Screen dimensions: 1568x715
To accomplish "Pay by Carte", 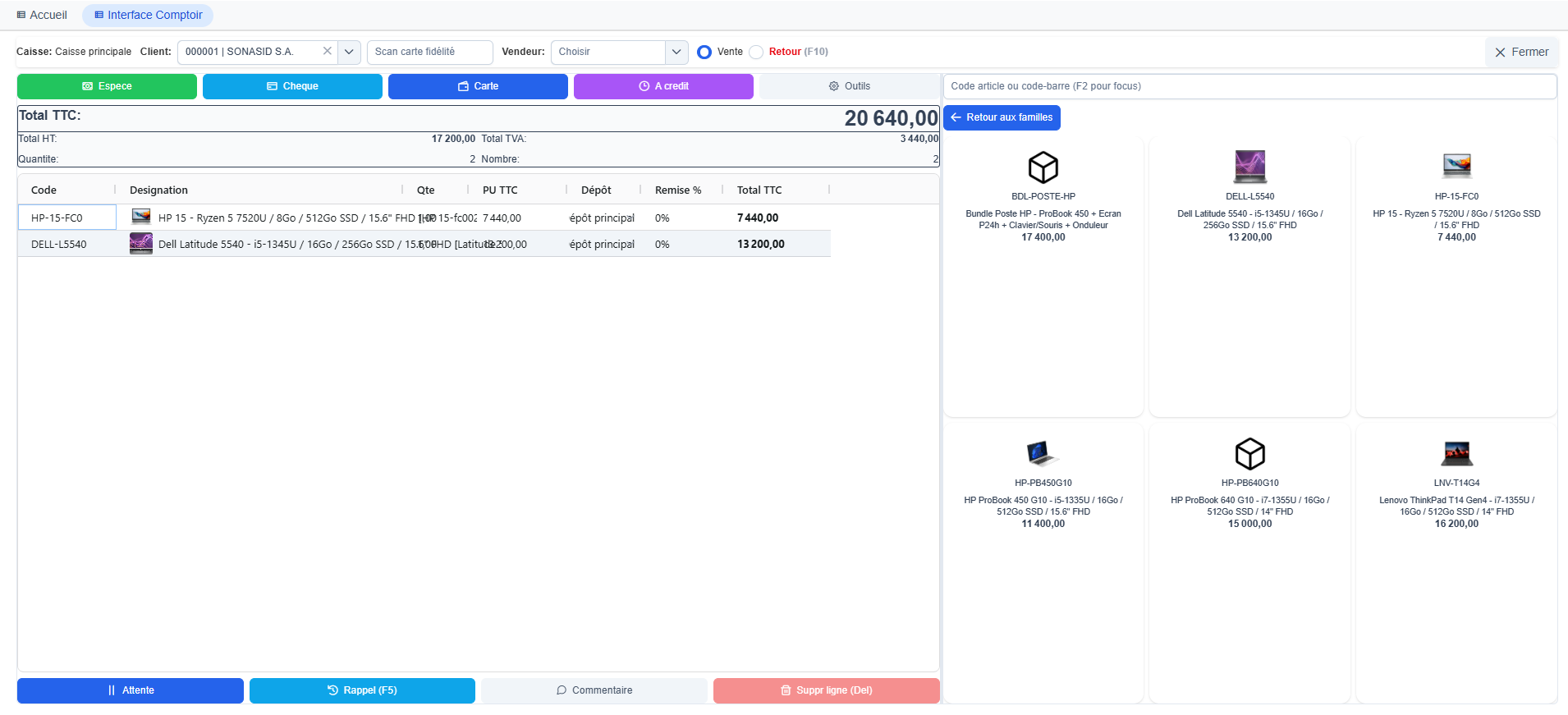I will [478, 86].
